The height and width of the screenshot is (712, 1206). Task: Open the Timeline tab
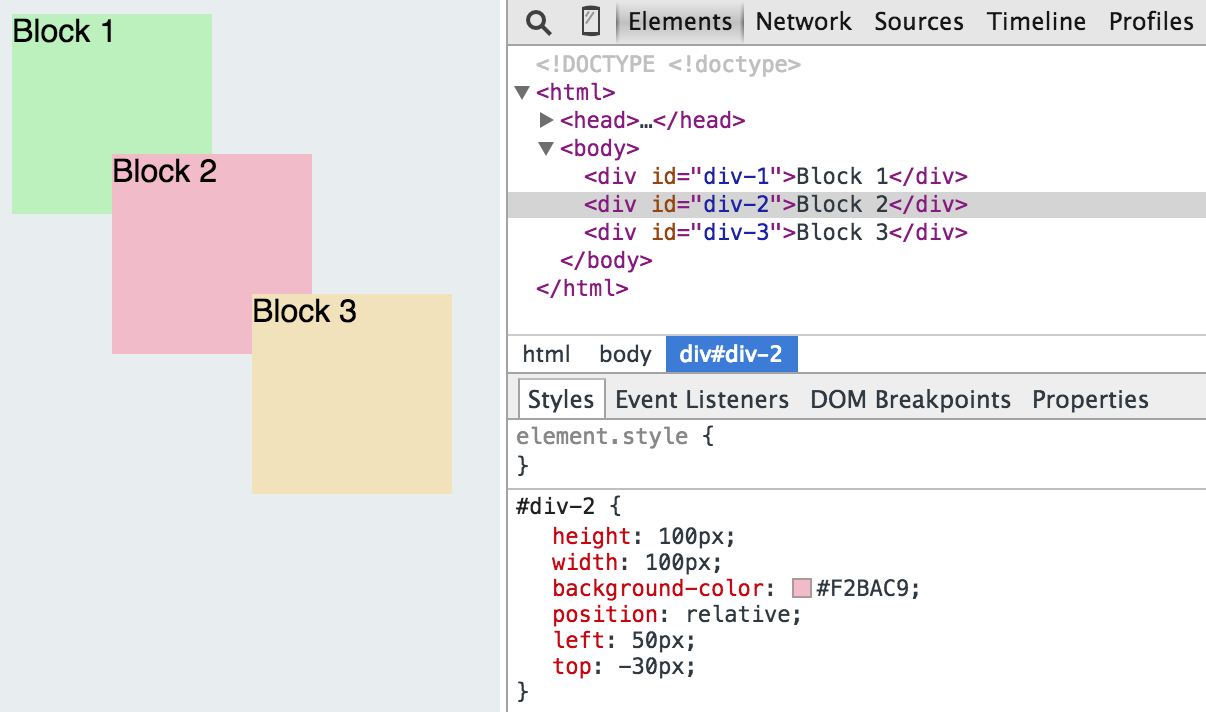pyautogui.click(x=1036, y=22)
